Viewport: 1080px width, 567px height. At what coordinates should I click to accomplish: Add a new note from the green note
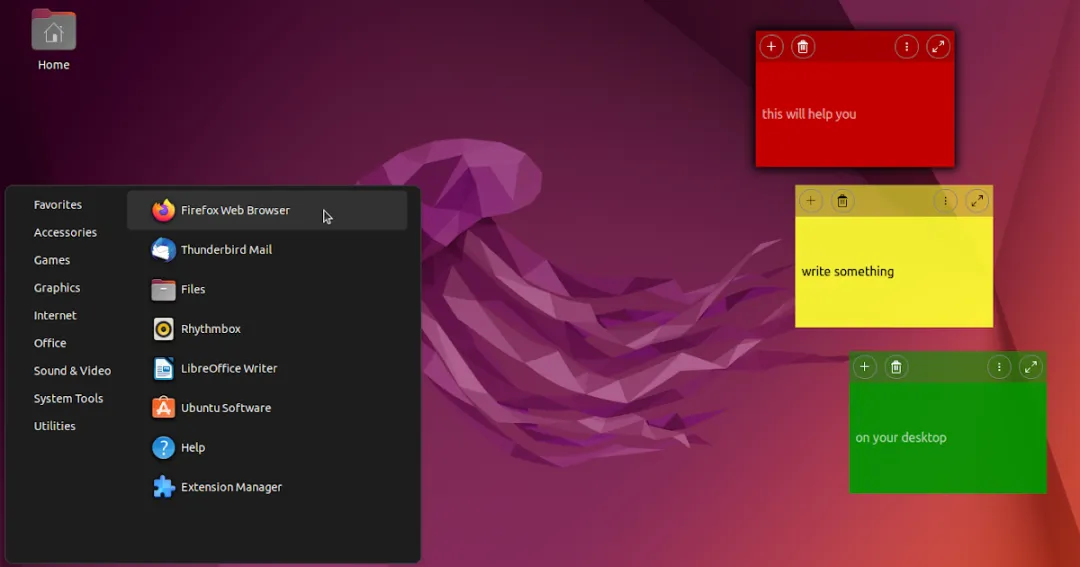click(x=864, y=367)
